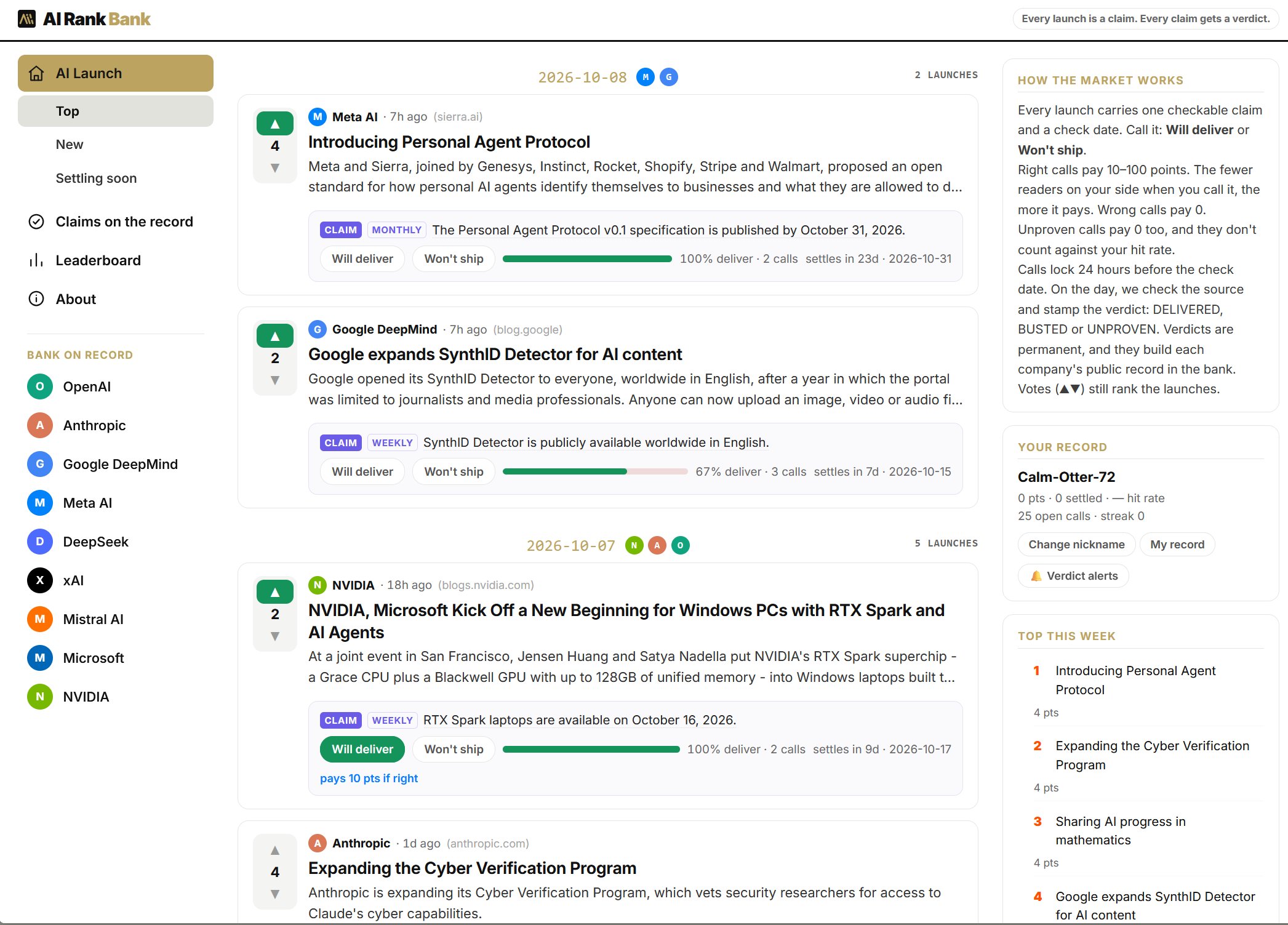This screenshot has width=1288, height=925.
Task: Downvote the Introducing Personal Agent Protocol post
Action: pyautogui.click(x=275, y=168)
